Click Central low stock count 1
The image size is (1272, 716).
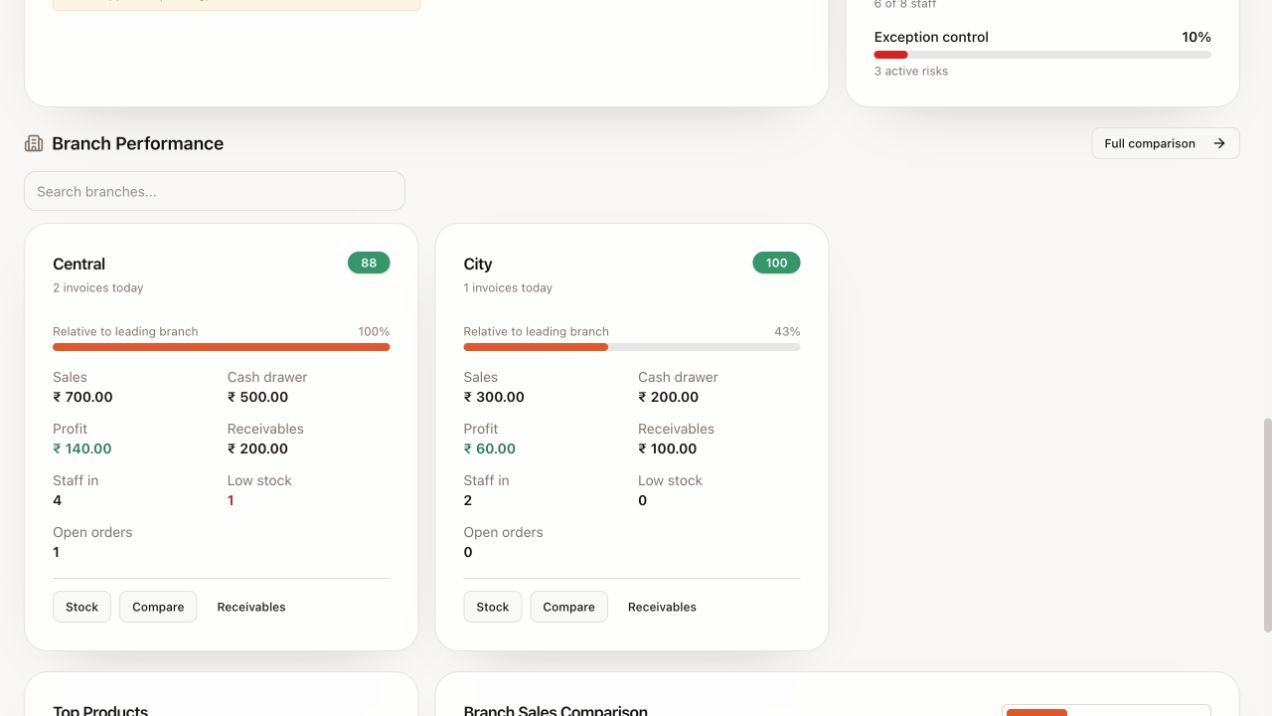click(230, 501)
